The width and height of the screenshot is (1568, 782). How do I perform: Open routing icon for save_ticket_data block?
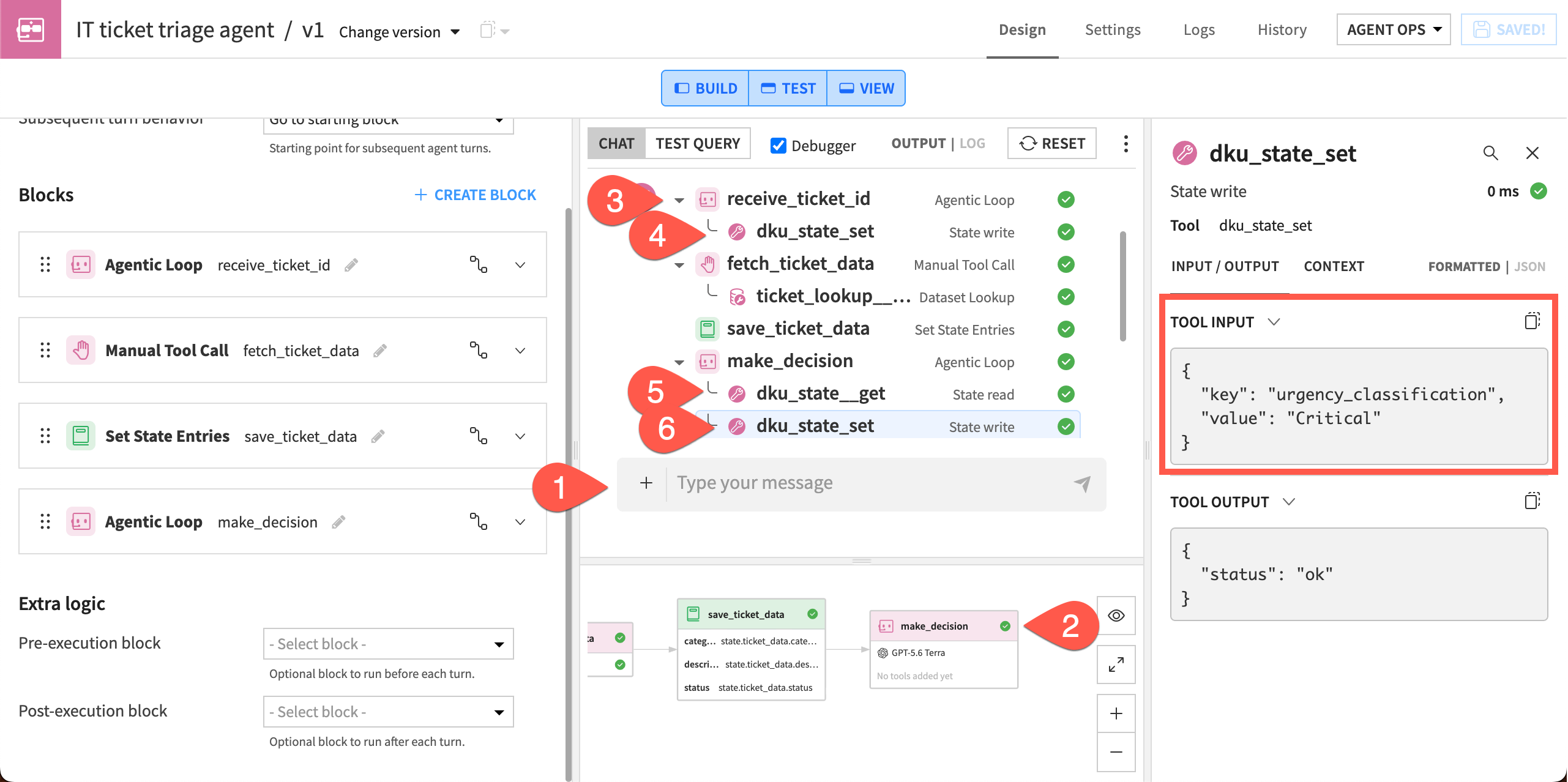point(479,436)
